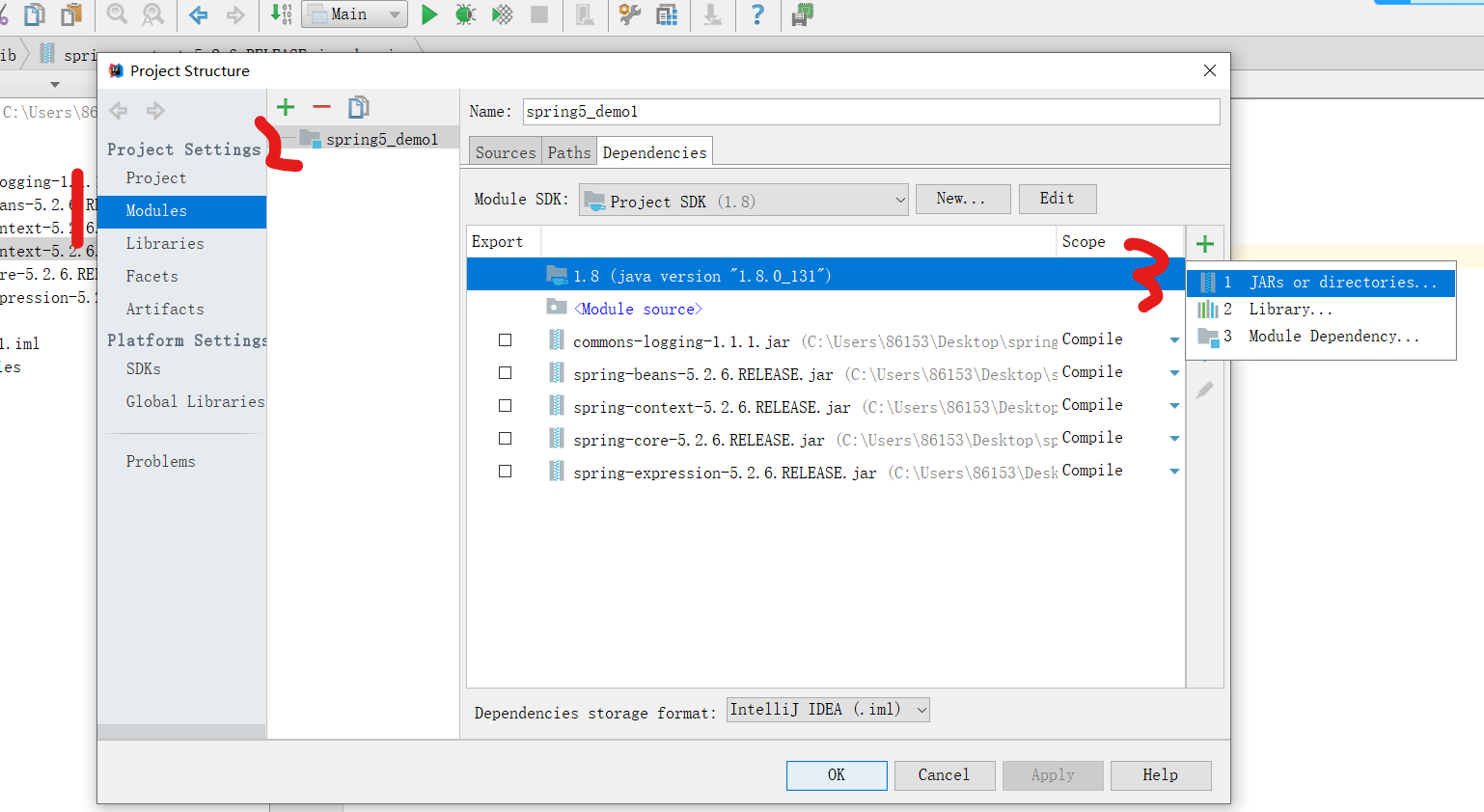The image size is (1484, 812).
Task: Select Facets under Project Settings
Action: [152, 277]
